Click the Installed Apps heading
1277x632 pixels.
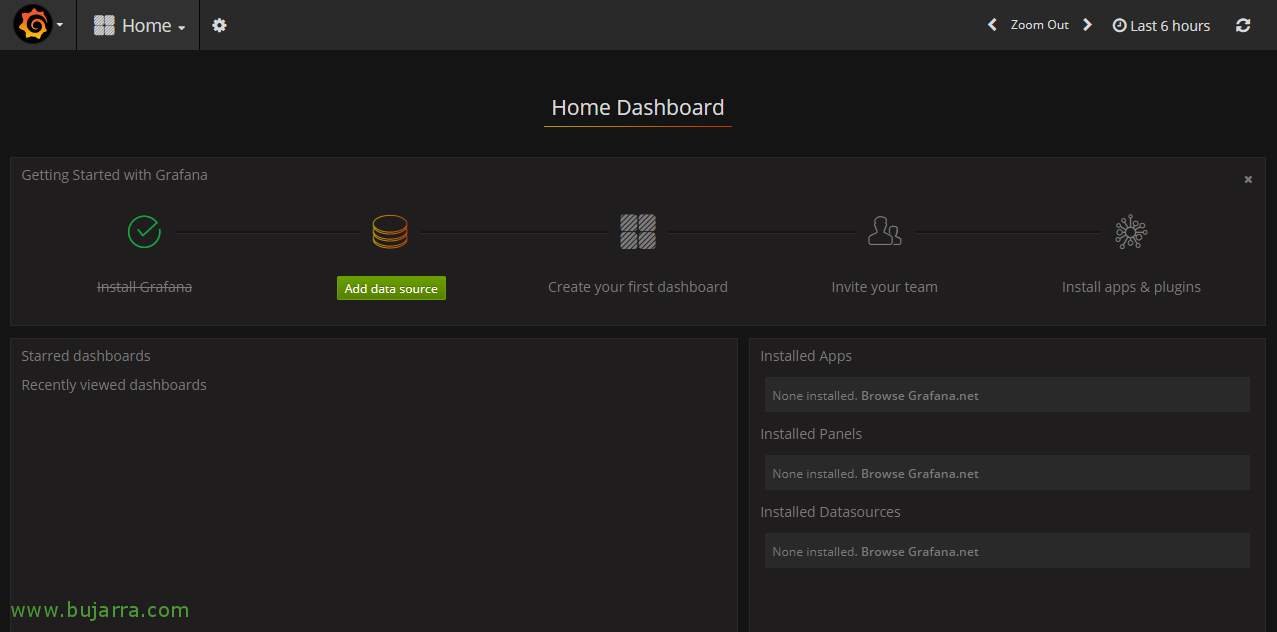point(806,356)
